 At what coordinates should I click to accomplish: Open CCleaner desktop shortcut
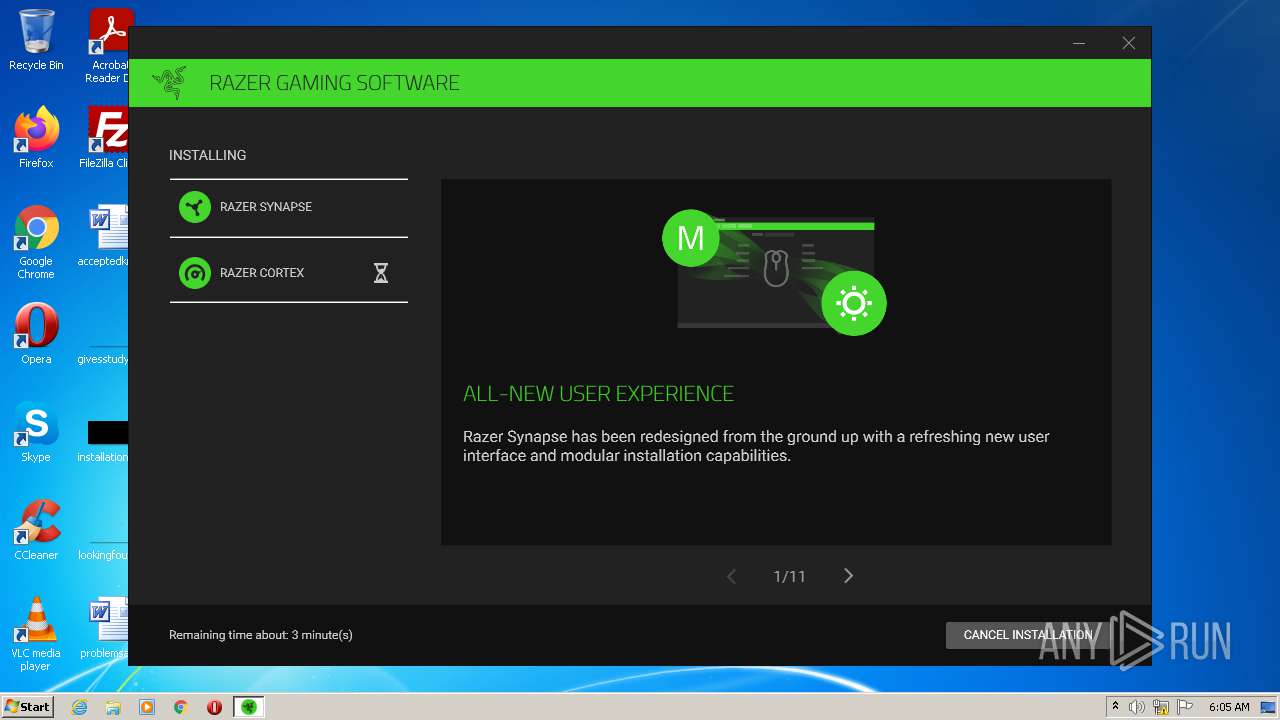click(36, 530)
